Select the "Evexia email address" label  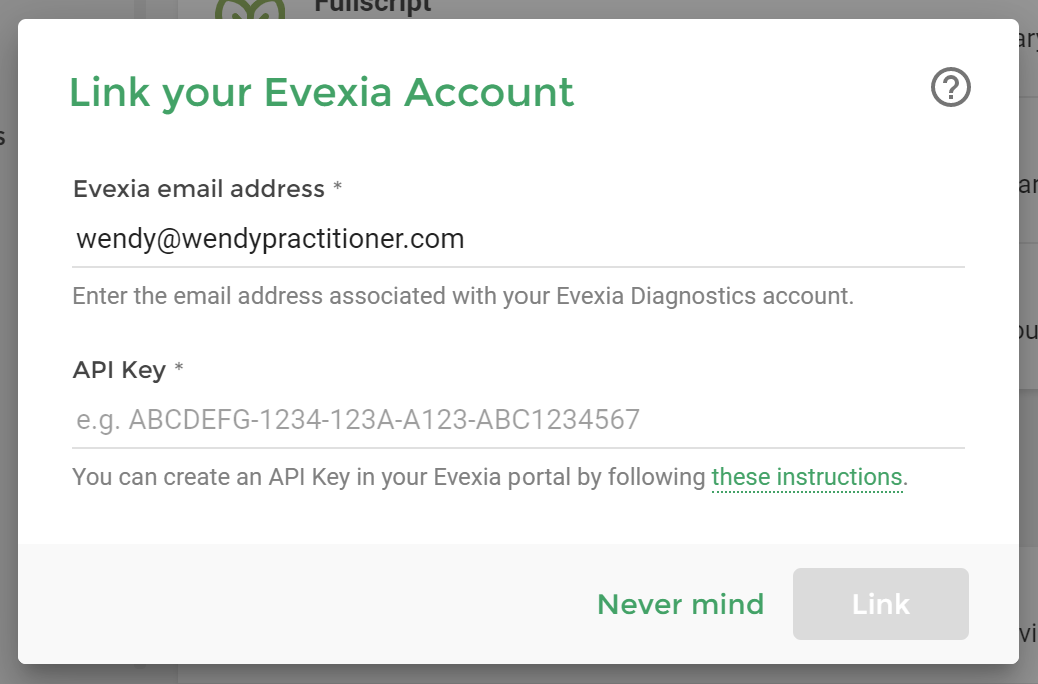[x=198, y=188]
